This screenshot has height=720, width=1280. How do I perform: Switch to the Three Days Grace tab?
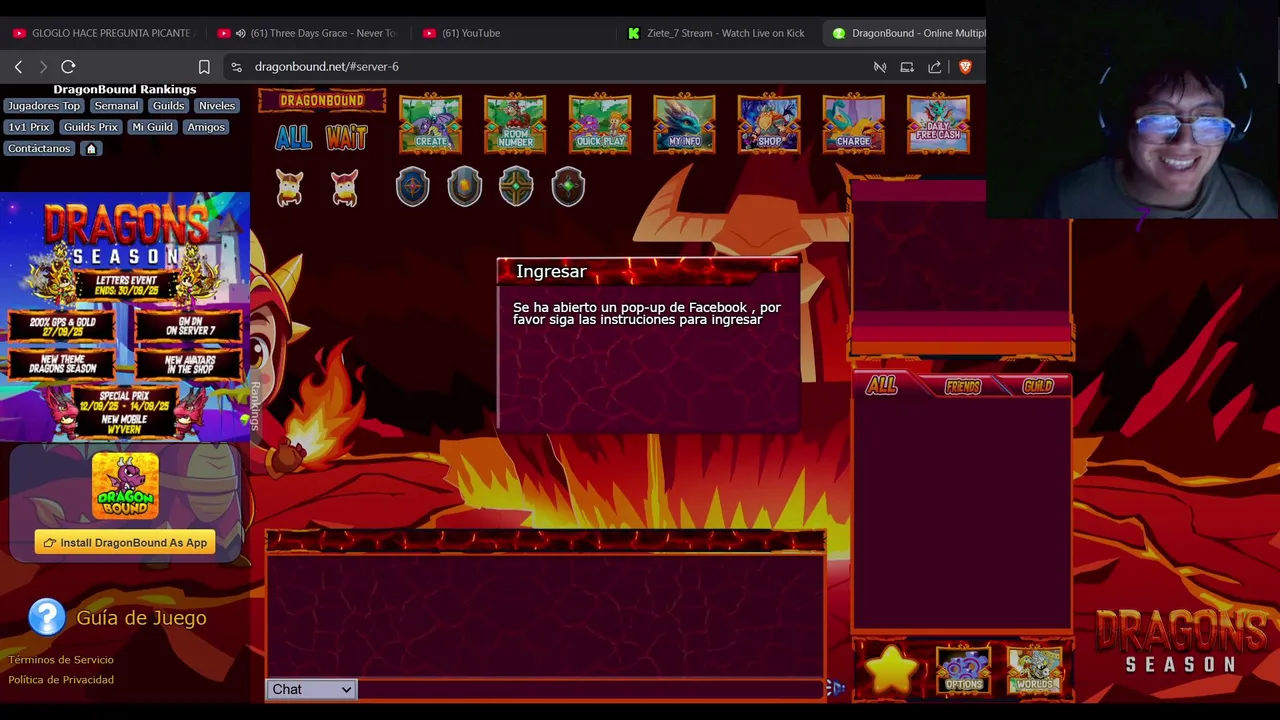(307, 33)
